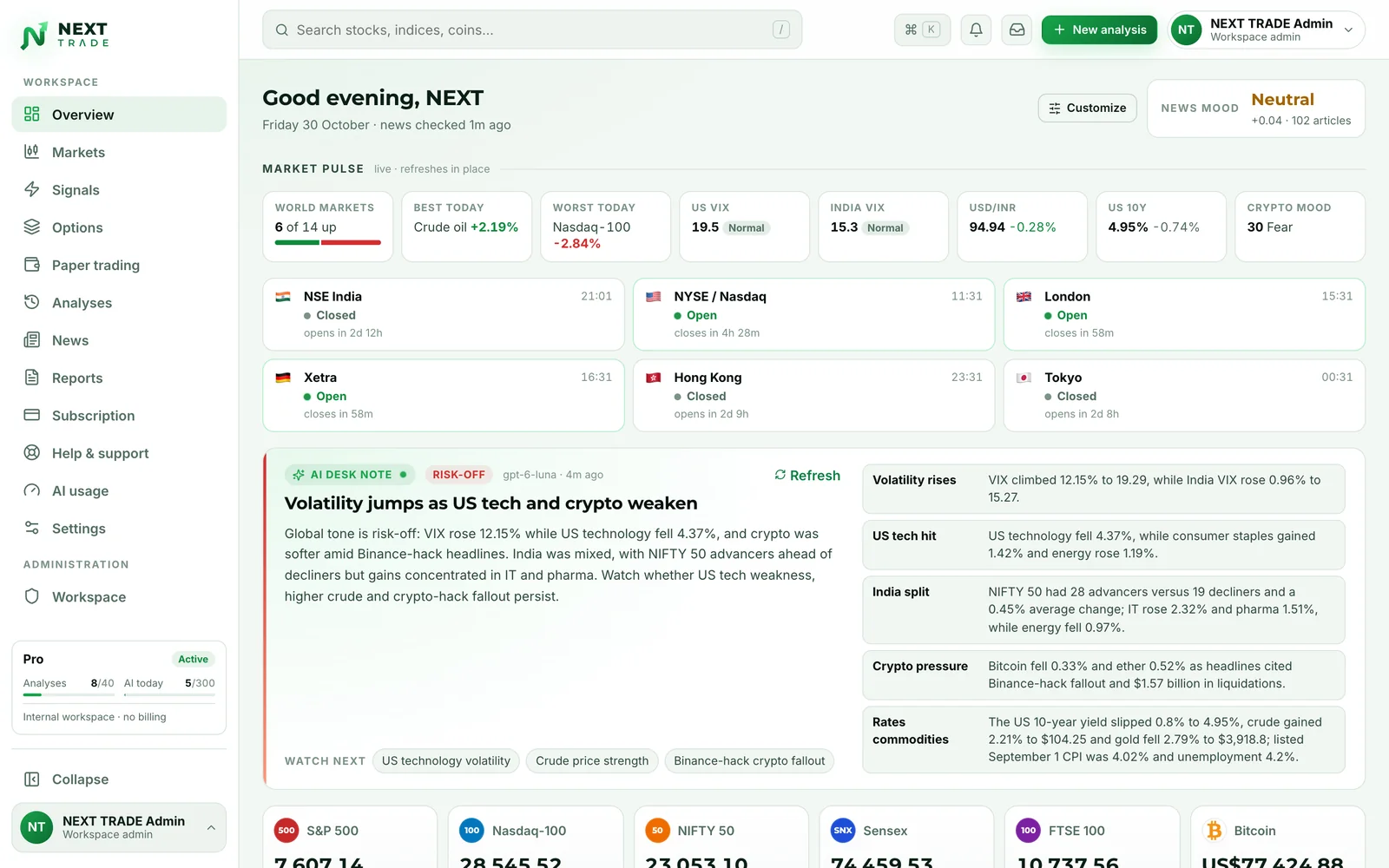The image size is (1389, 868).
Task: Collapse the sidebar
Action: [x=119, y=779]
